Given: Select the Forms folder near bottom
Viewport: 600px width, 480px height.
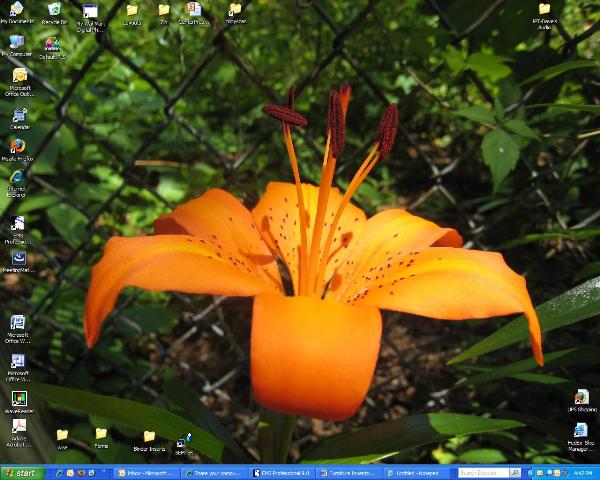Looking at the screenshot, I should (101, 438).
